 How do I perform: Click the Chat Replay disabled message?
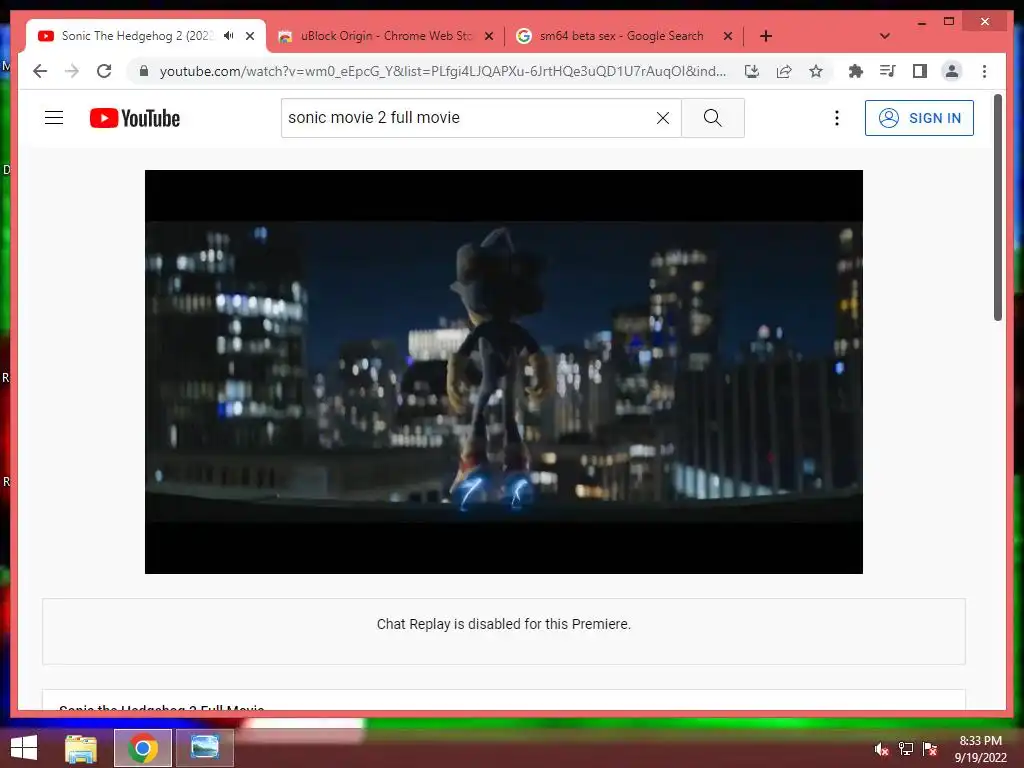tap(504, 624)
